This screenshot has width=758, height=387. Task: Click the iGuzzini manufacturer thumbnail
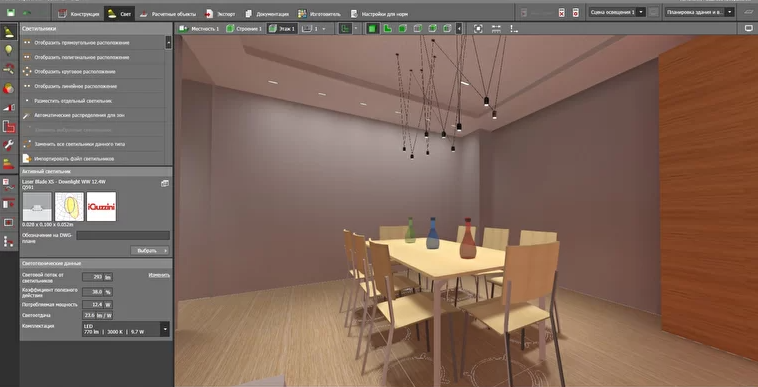tap(101, 207)
